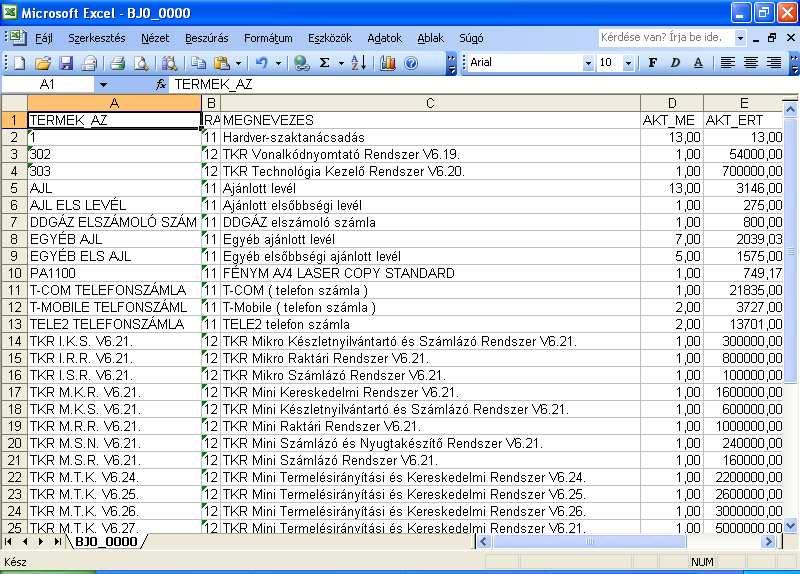
Task: Expand formatting toolbar options chevron
Action: (x=794, y=63)
